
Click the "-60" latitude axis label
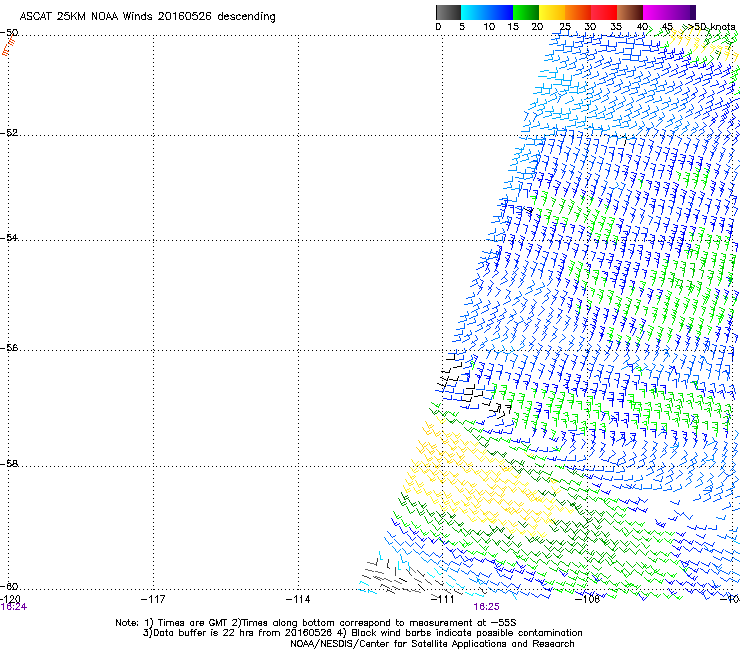click(x=9, y=586)
